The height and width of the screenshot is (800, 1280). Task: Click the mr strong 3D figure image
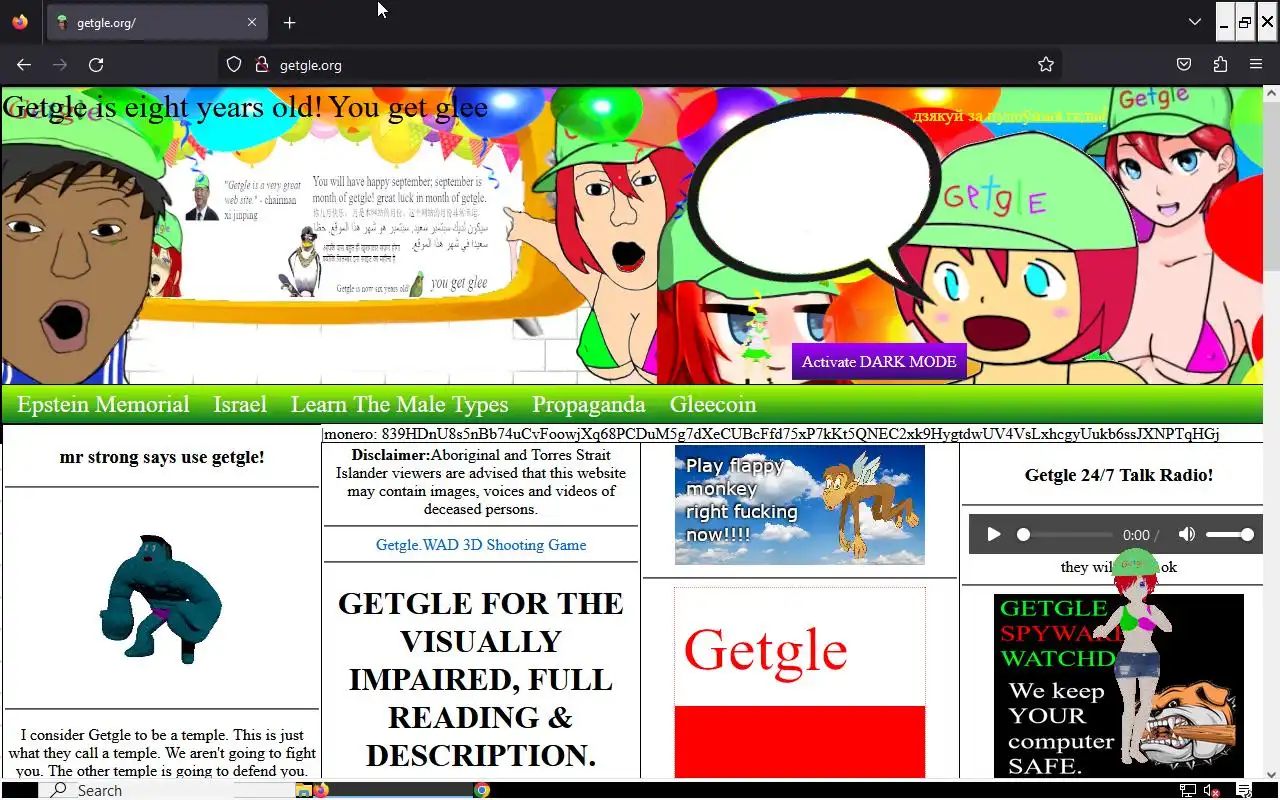point(160,598)
